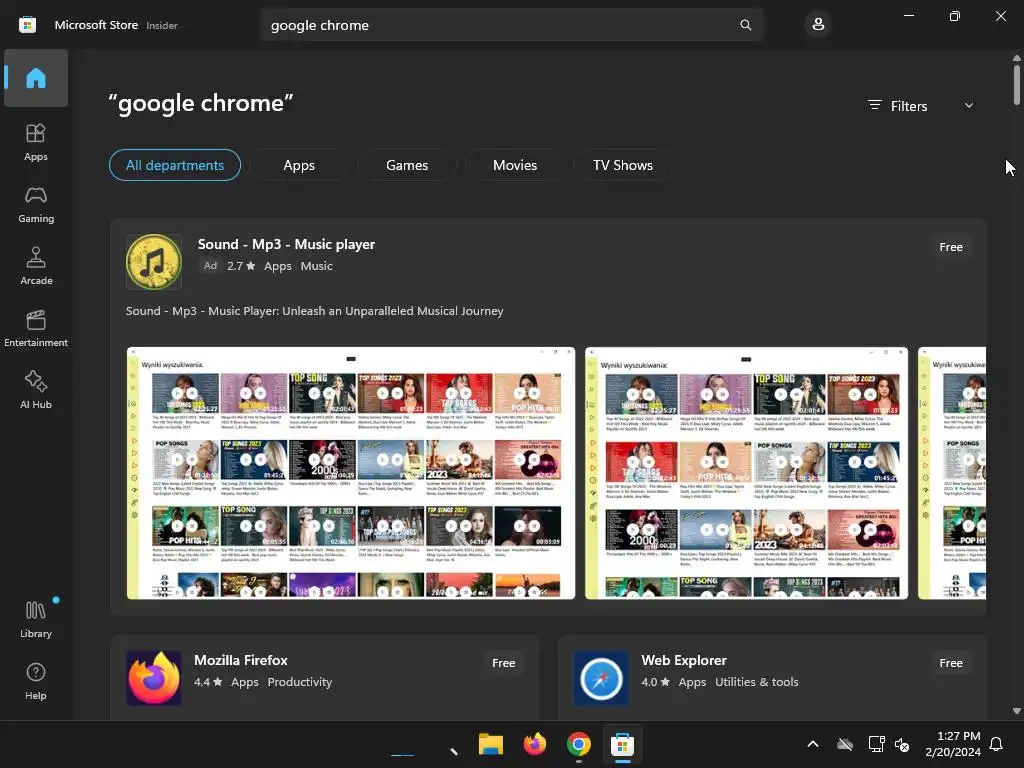Open File Explorer from the taskbar

click(x=490, y=744)
